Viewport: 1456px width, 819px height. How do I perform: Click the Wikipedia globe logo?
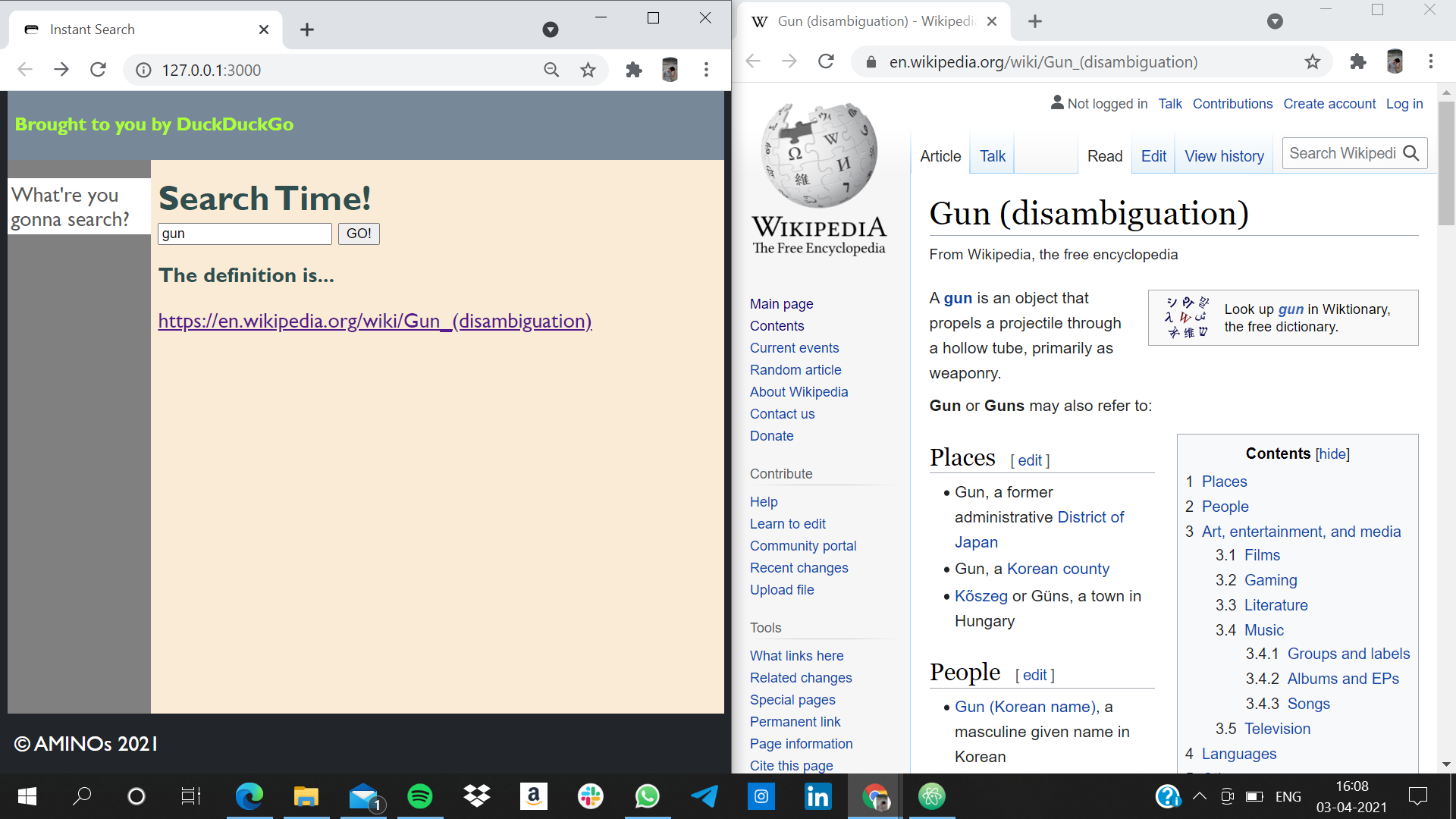819,155
